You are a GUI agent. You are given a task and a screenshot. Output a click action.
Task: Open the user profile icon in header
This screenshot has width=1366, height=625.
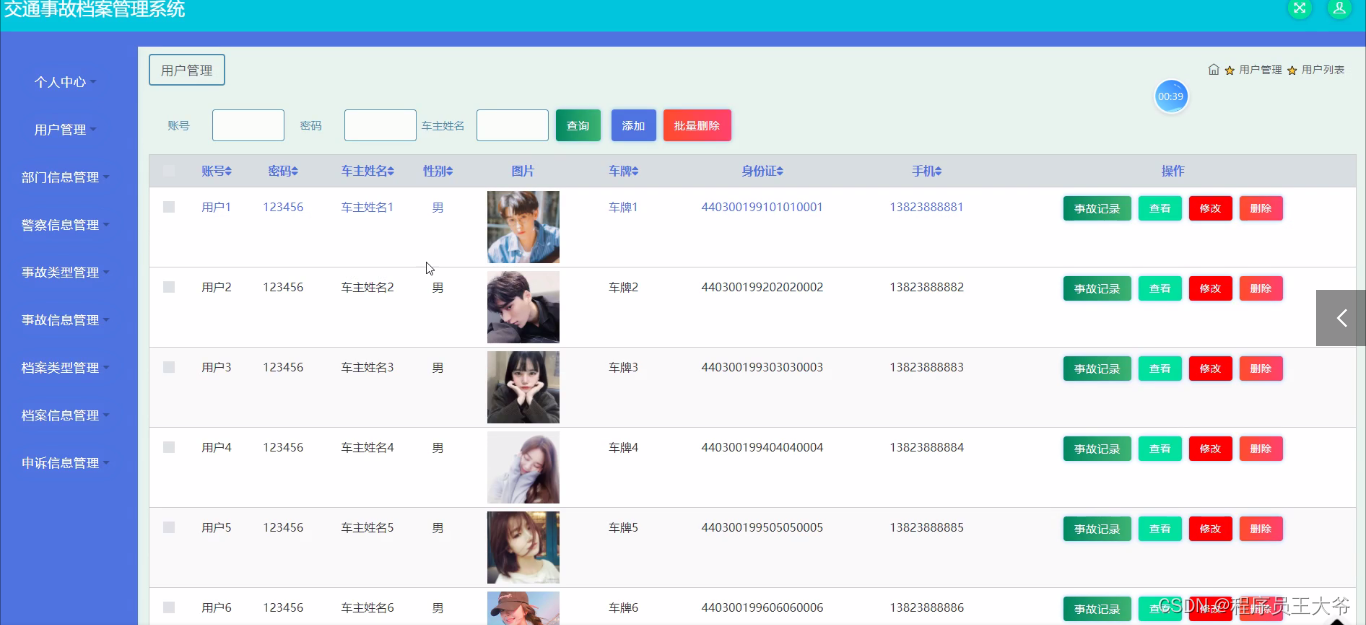point(1339,9)
